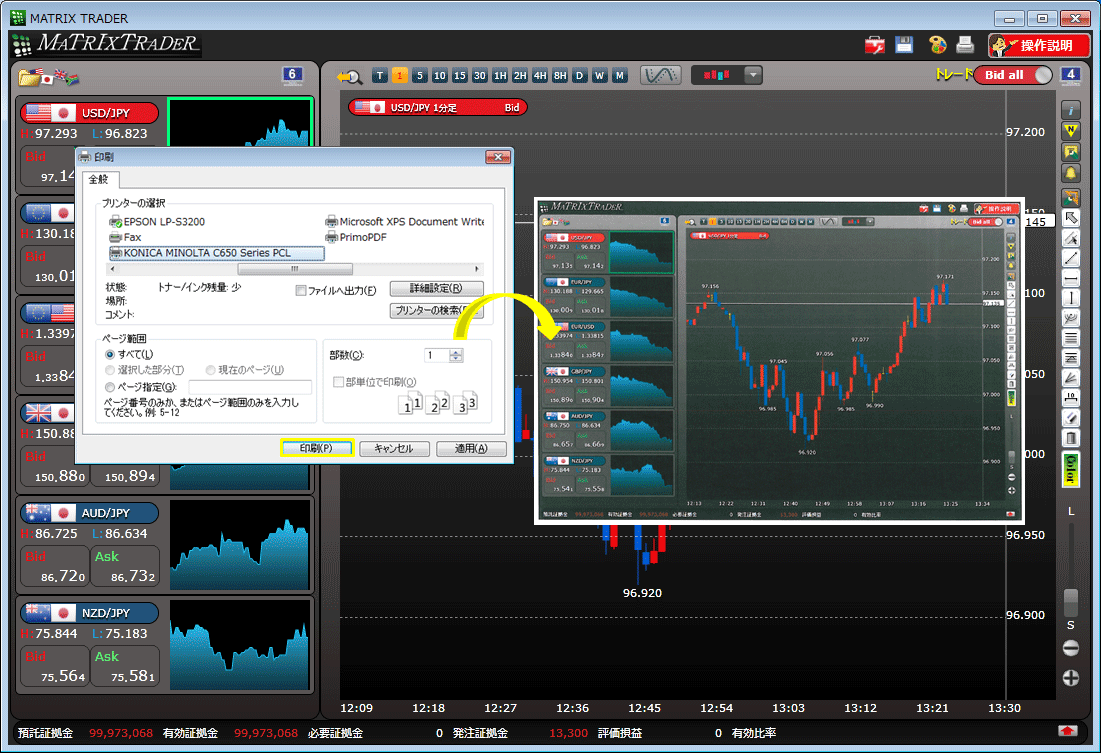Select the 5 minute timeframe
The width and height of the screenshot is (1101, 753).
(419, 76)
